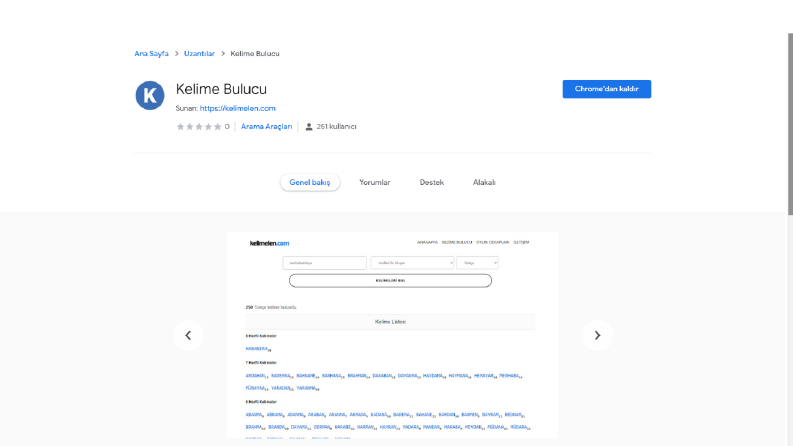Click the Kelime Bulucu title text

pos(221,89)
